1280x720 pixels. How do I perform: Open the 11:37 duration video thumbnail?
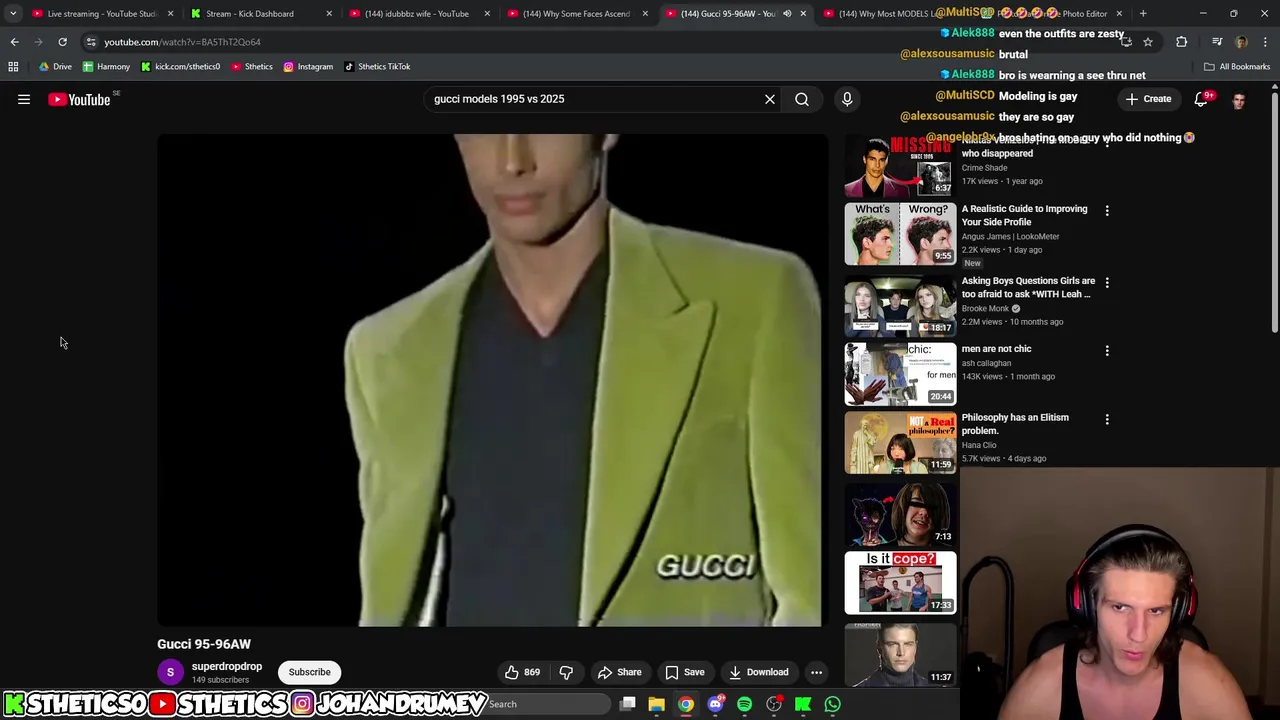(900, 655)
